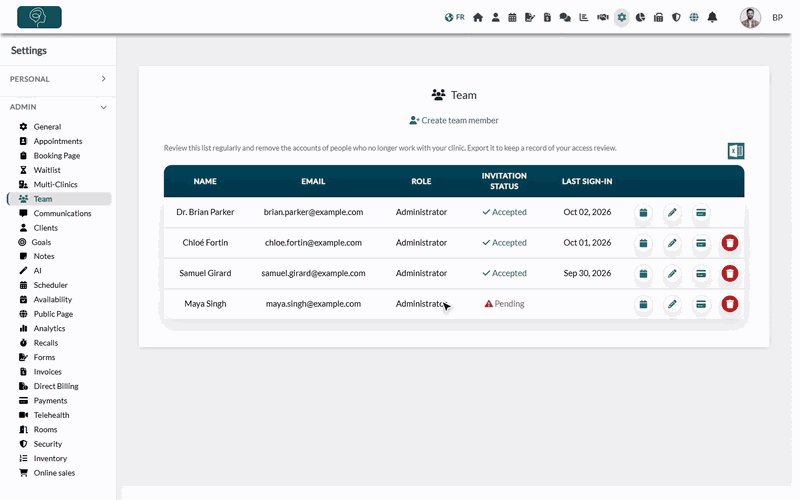Open the invoice dollar icon in top bar

pos(547,17)
